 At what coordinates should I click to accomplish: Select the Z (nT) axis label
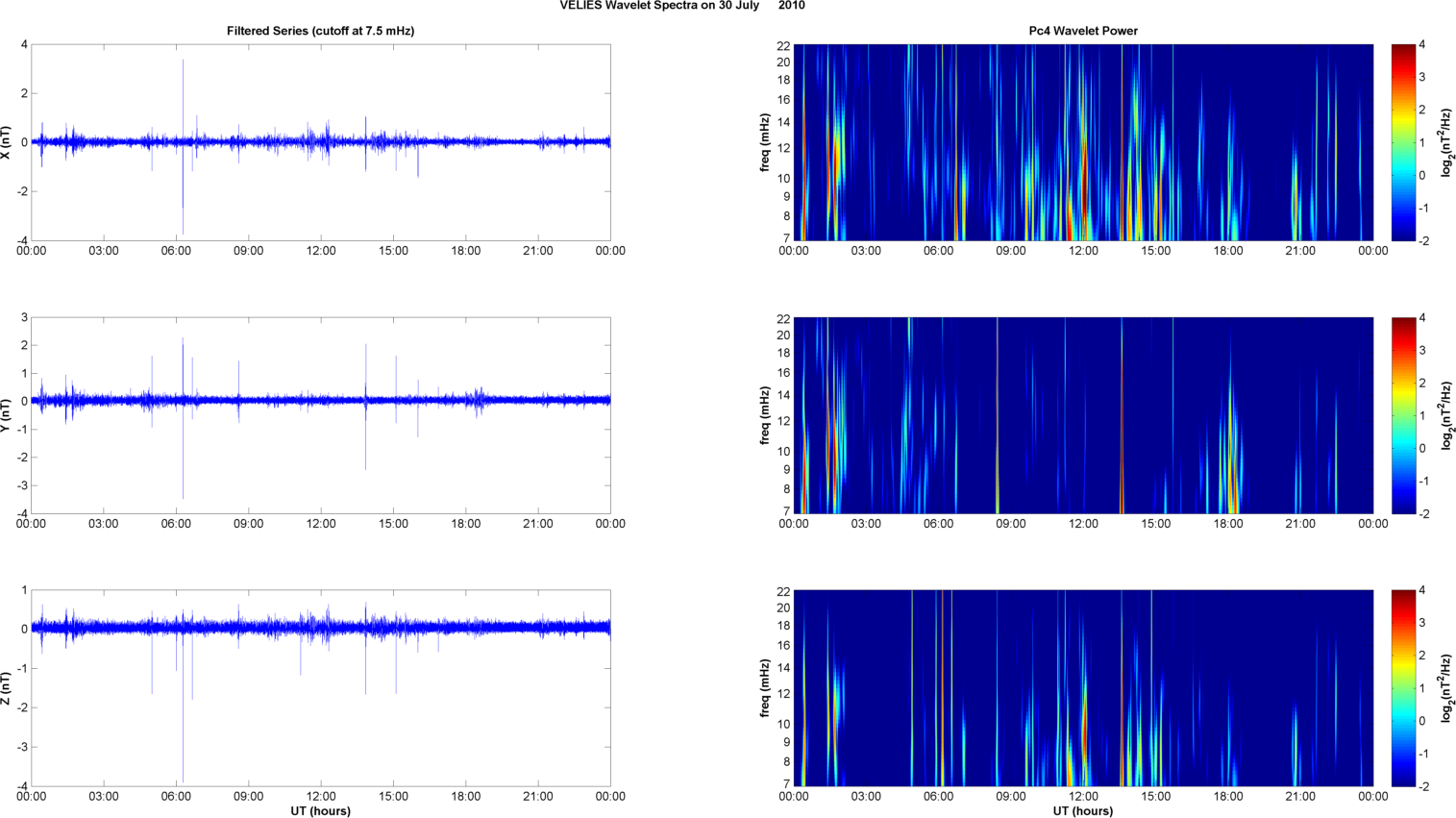point(7,688)
